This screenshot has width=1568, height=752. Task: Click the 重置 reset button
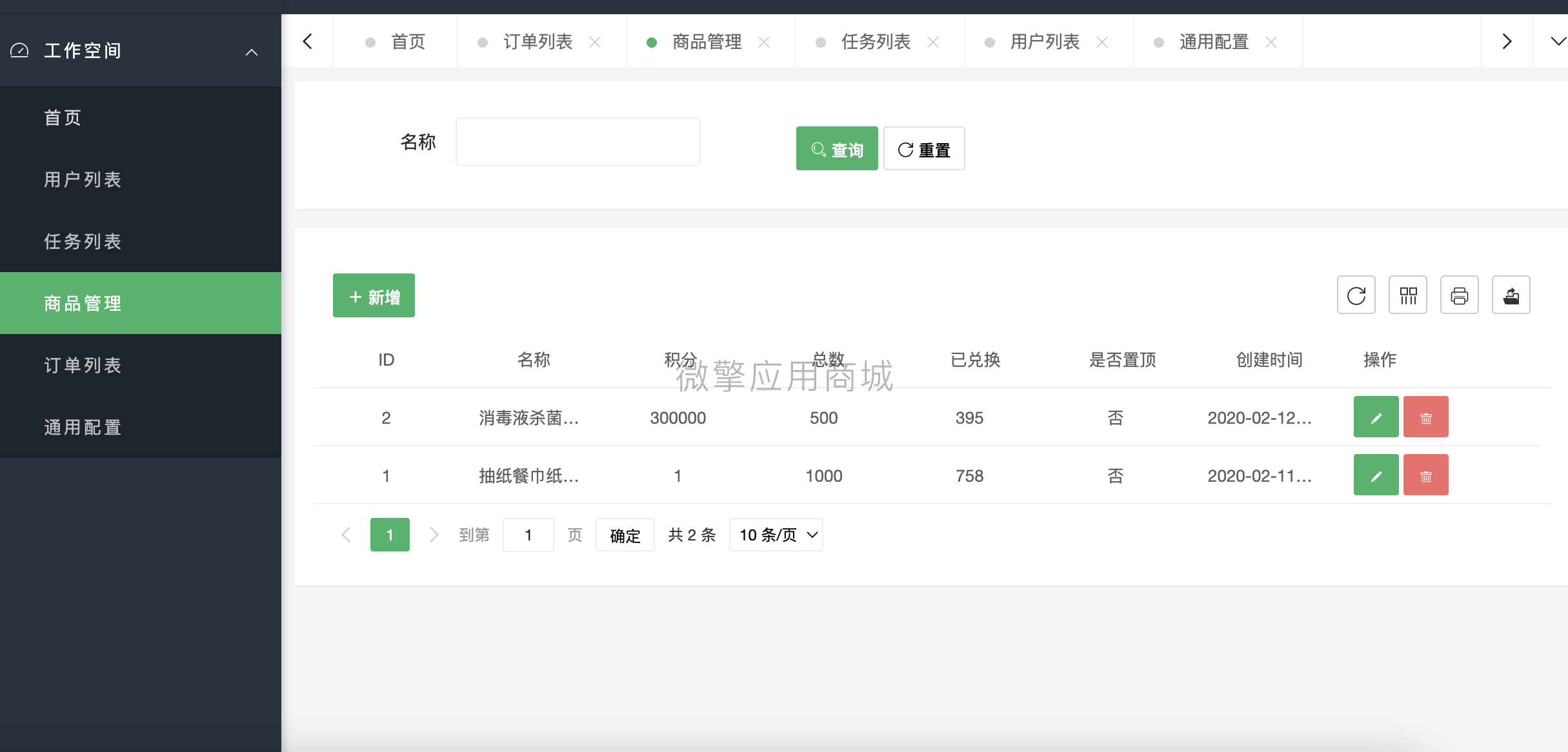924,149
